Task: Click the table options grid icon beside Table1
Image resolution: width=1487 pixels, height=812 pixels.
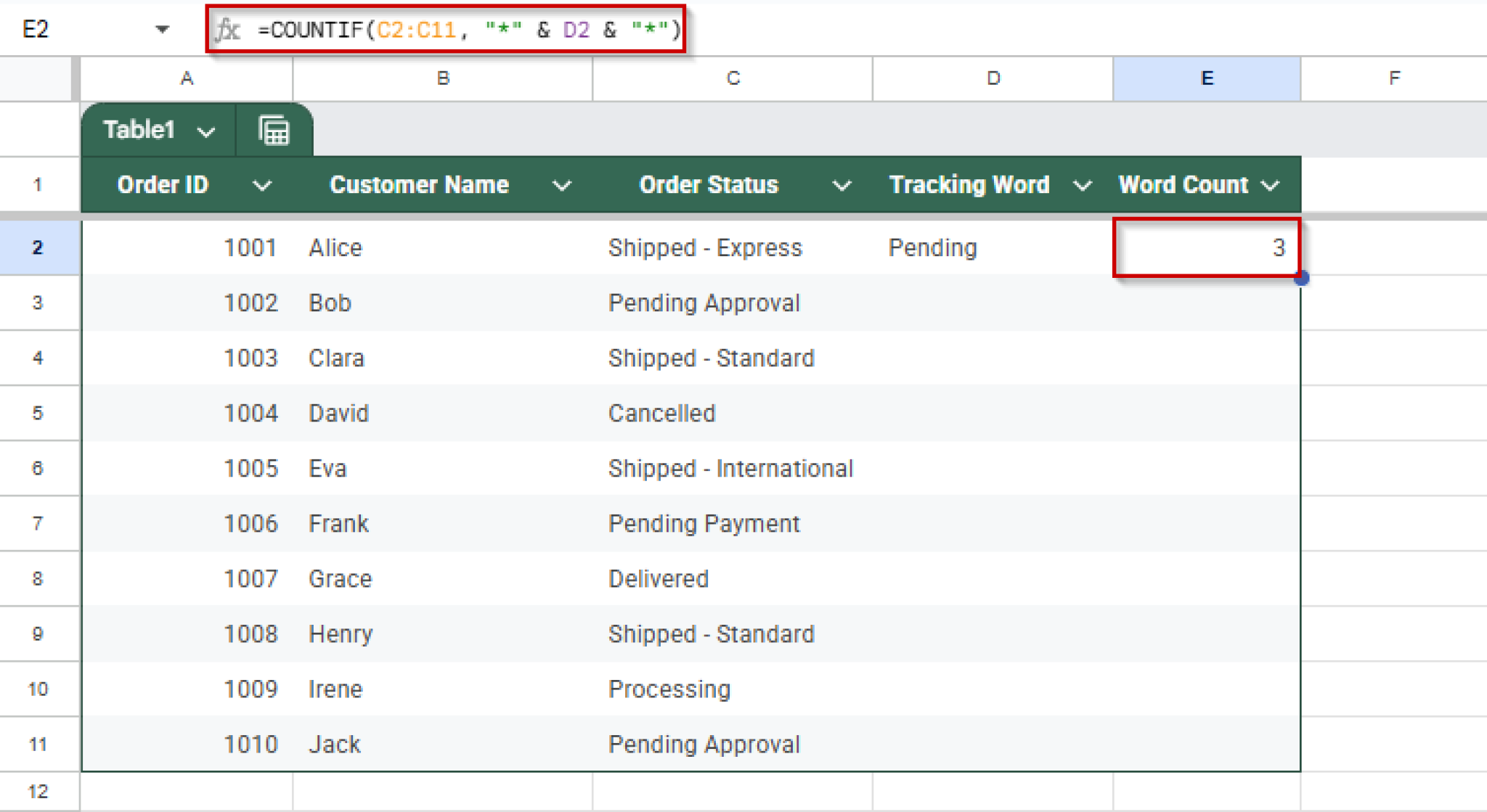Action: click(x=274, y=130)
